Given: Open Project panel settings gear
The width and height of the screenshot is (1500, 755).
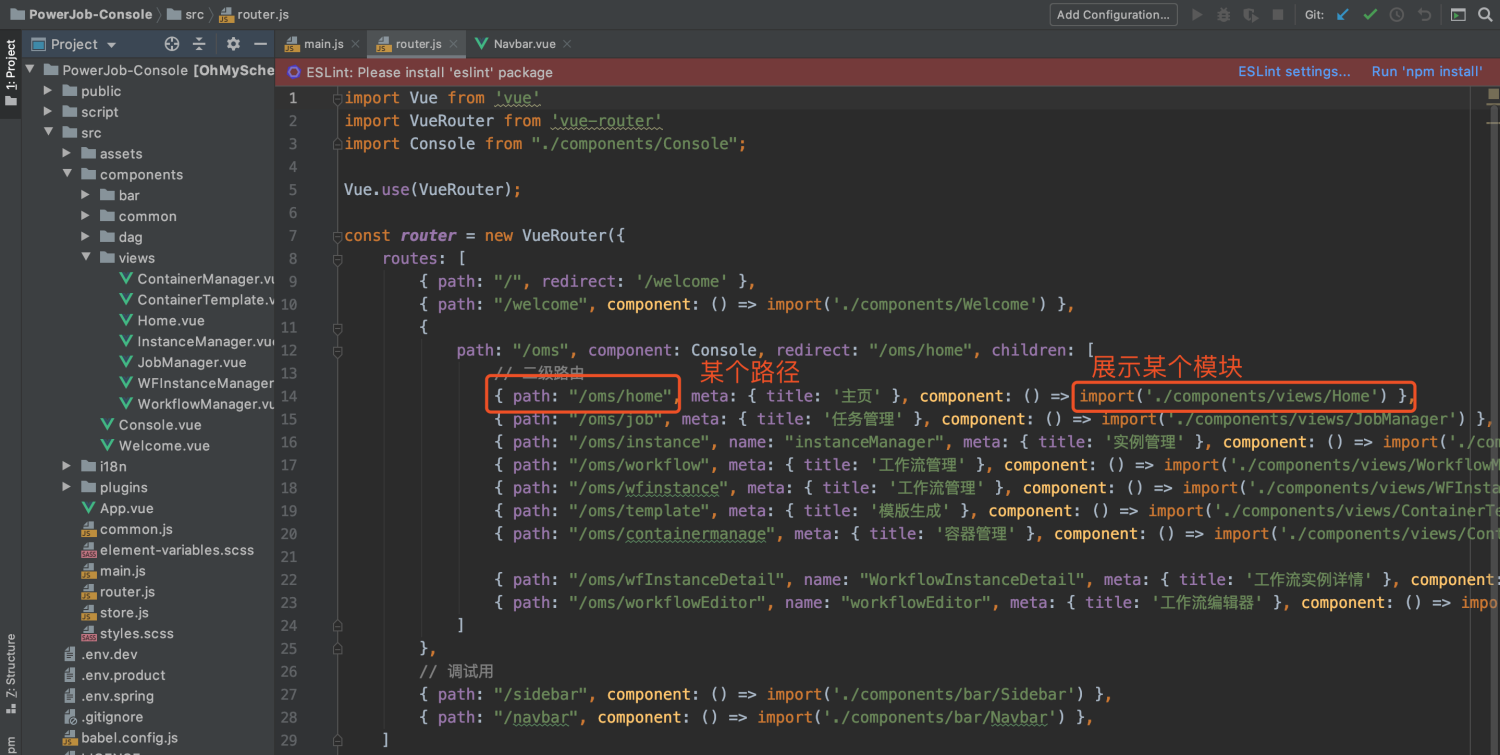Looking at the screenshot, I should pyautogui.click(x=233, y=44).
